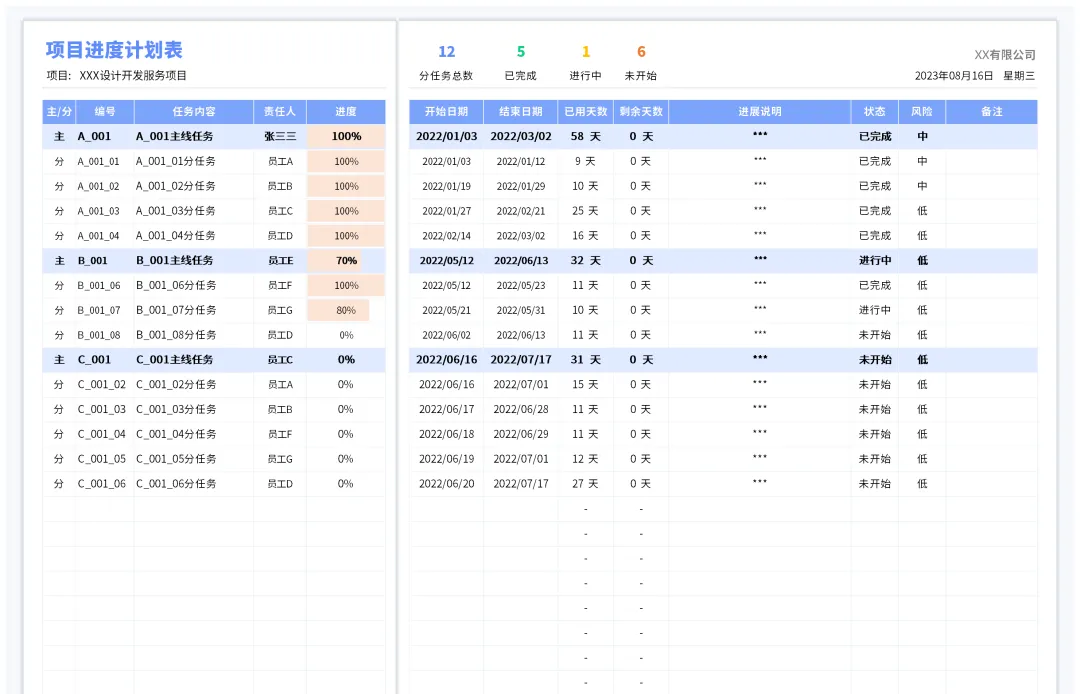Image resolution: width=1080 pixels, height=694 pixels.
Task: Click the 进行中 count 1
Action: 585,52
